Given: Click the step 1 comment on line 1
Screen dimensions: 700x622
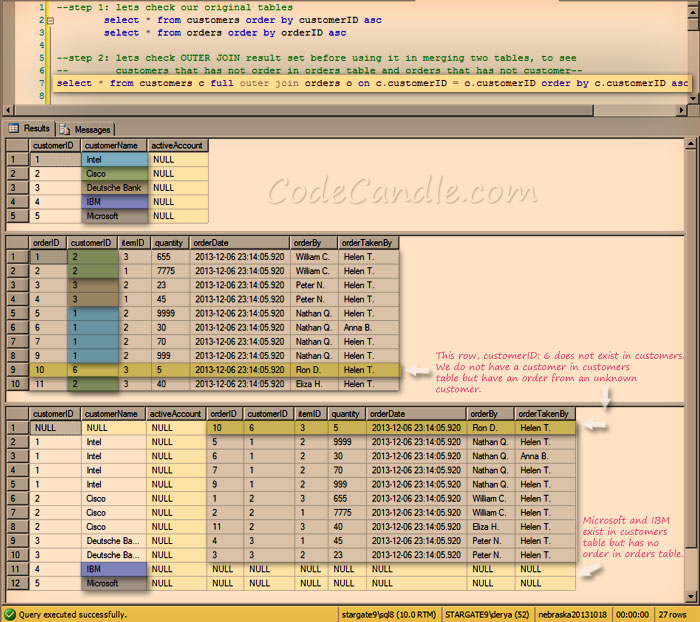Looking at the screenshot, I should pyautogui.click(x=175, y=8).
